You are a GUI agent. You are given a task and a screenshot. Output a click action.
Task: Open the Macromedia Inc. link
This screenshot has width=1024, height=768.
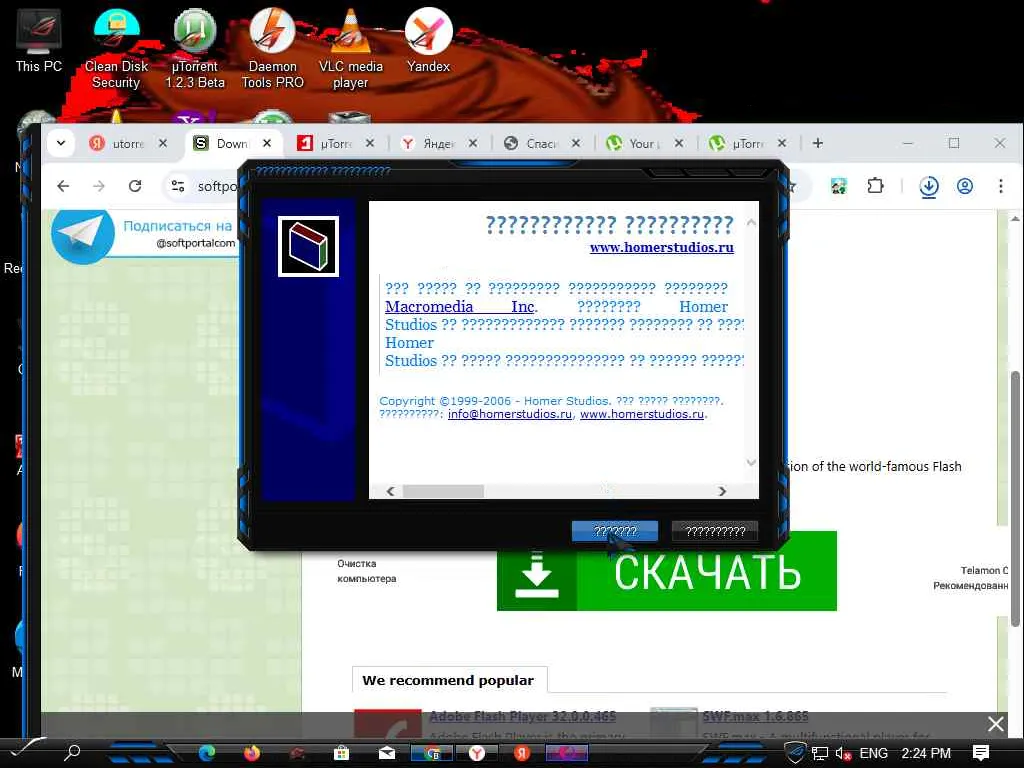point(461,306)
